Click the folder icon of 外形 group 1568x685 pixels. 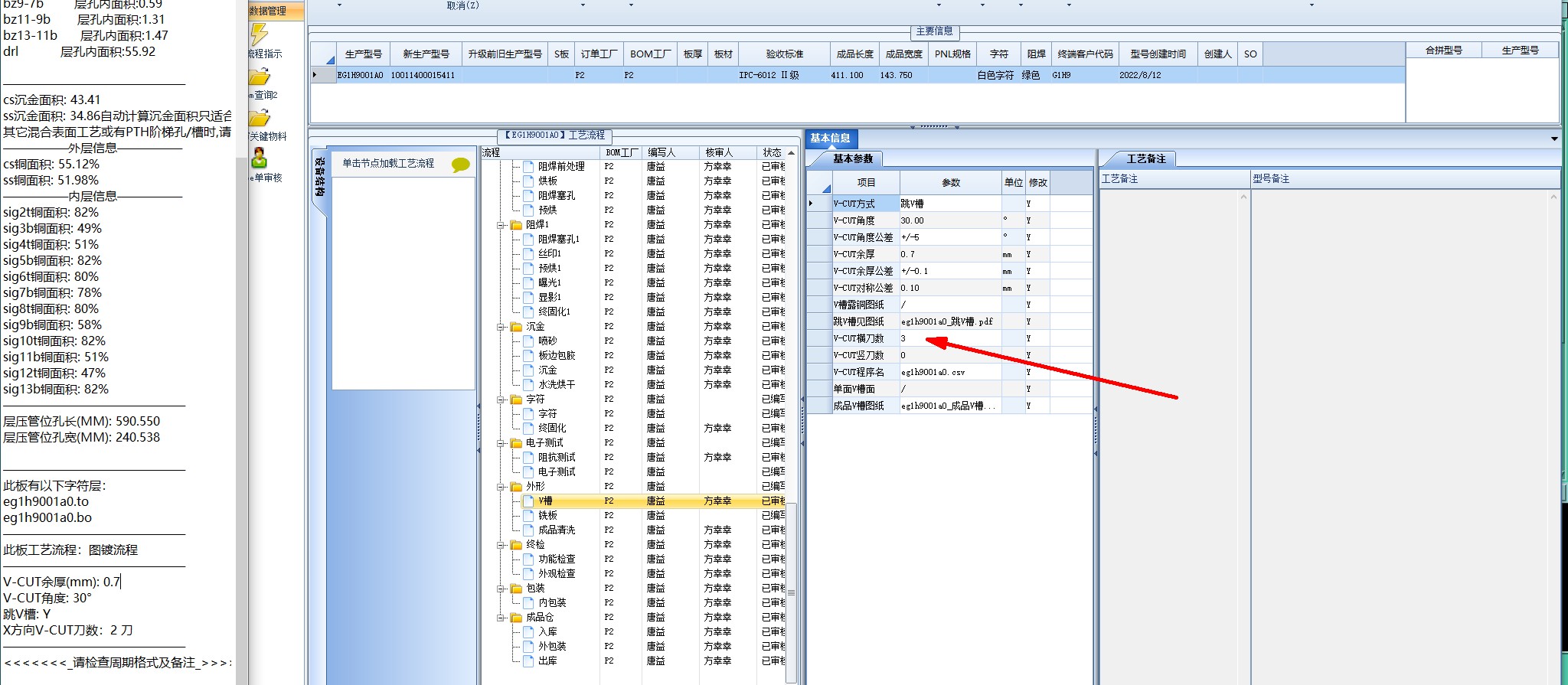tap(516, 486)
